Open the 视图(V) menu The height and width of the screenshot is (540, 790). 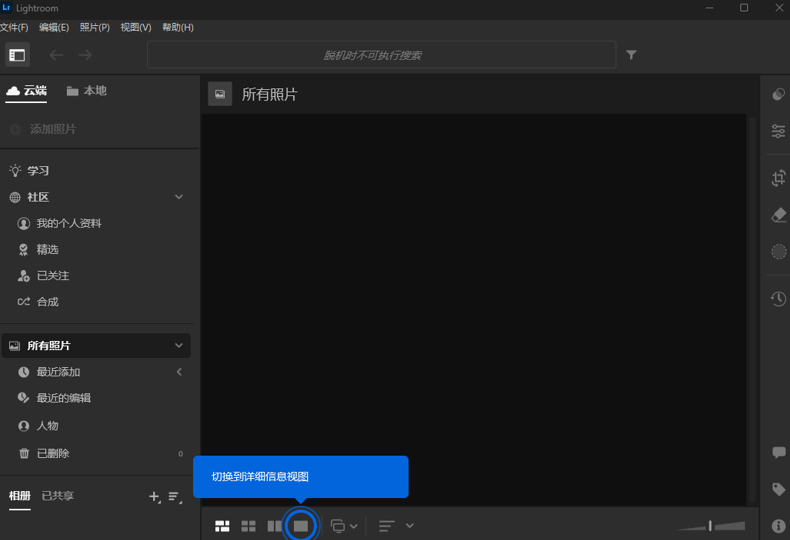tap(136, 27)
